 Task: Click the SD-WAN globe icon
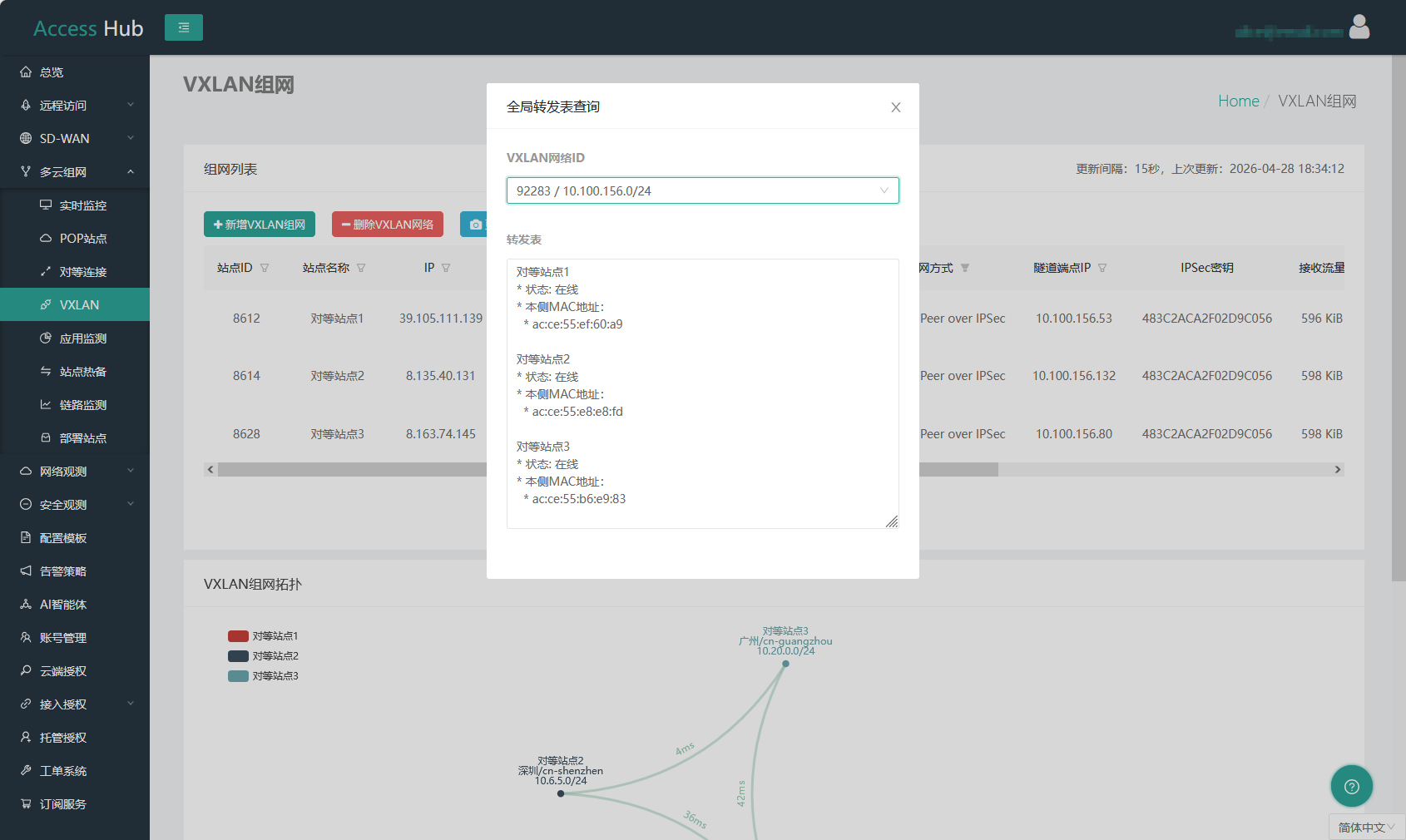[x=26, y=139]
